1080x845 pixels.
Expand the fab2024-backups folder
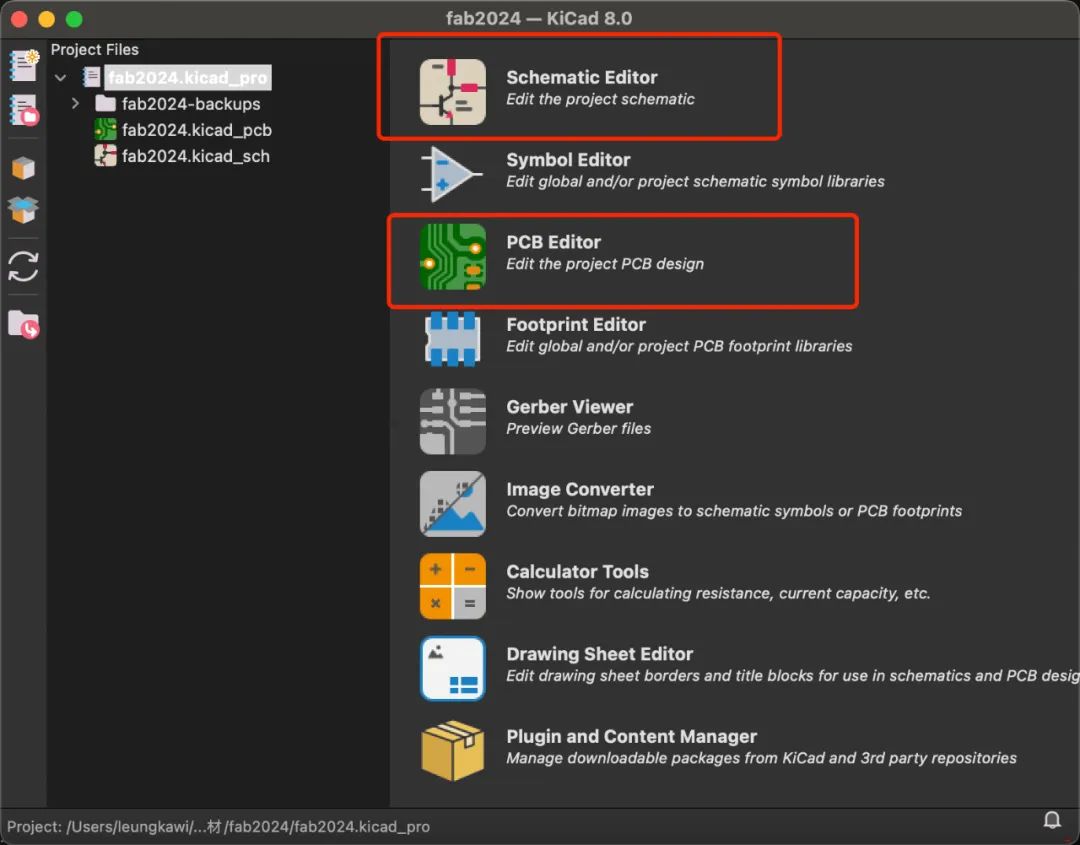coord(75,103)
